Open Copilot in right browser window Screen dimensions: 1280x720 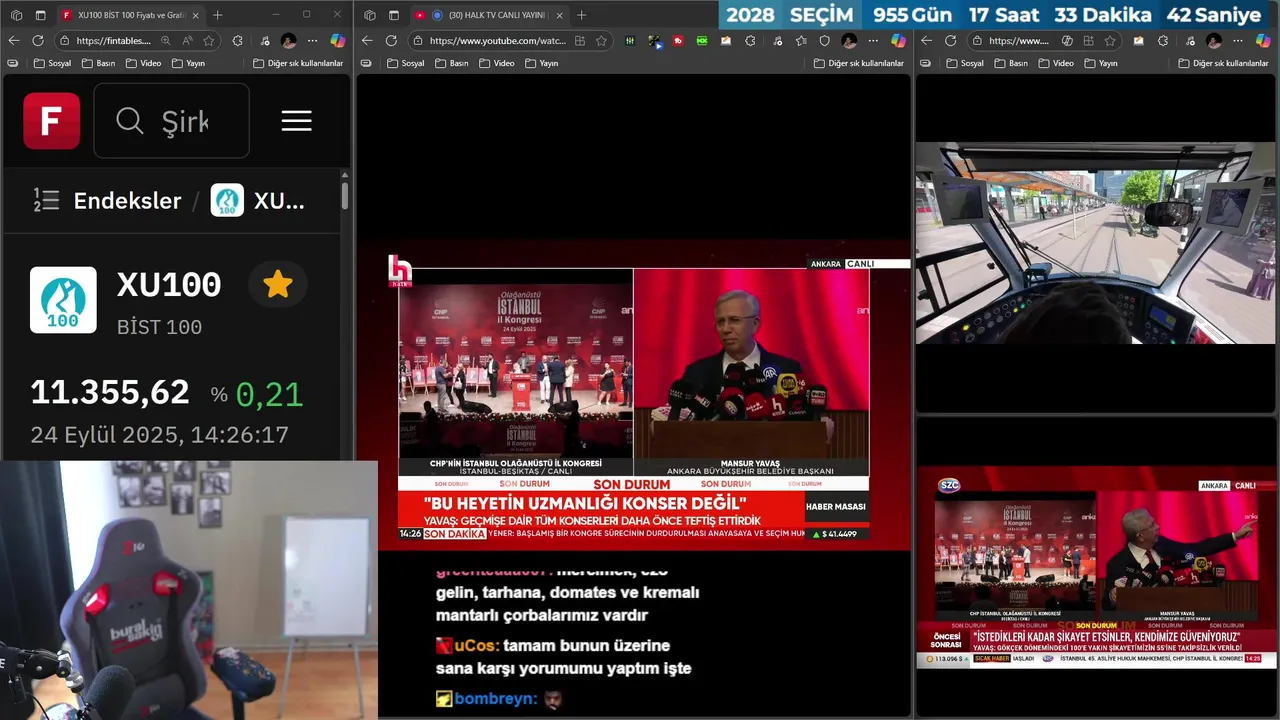1263,40
